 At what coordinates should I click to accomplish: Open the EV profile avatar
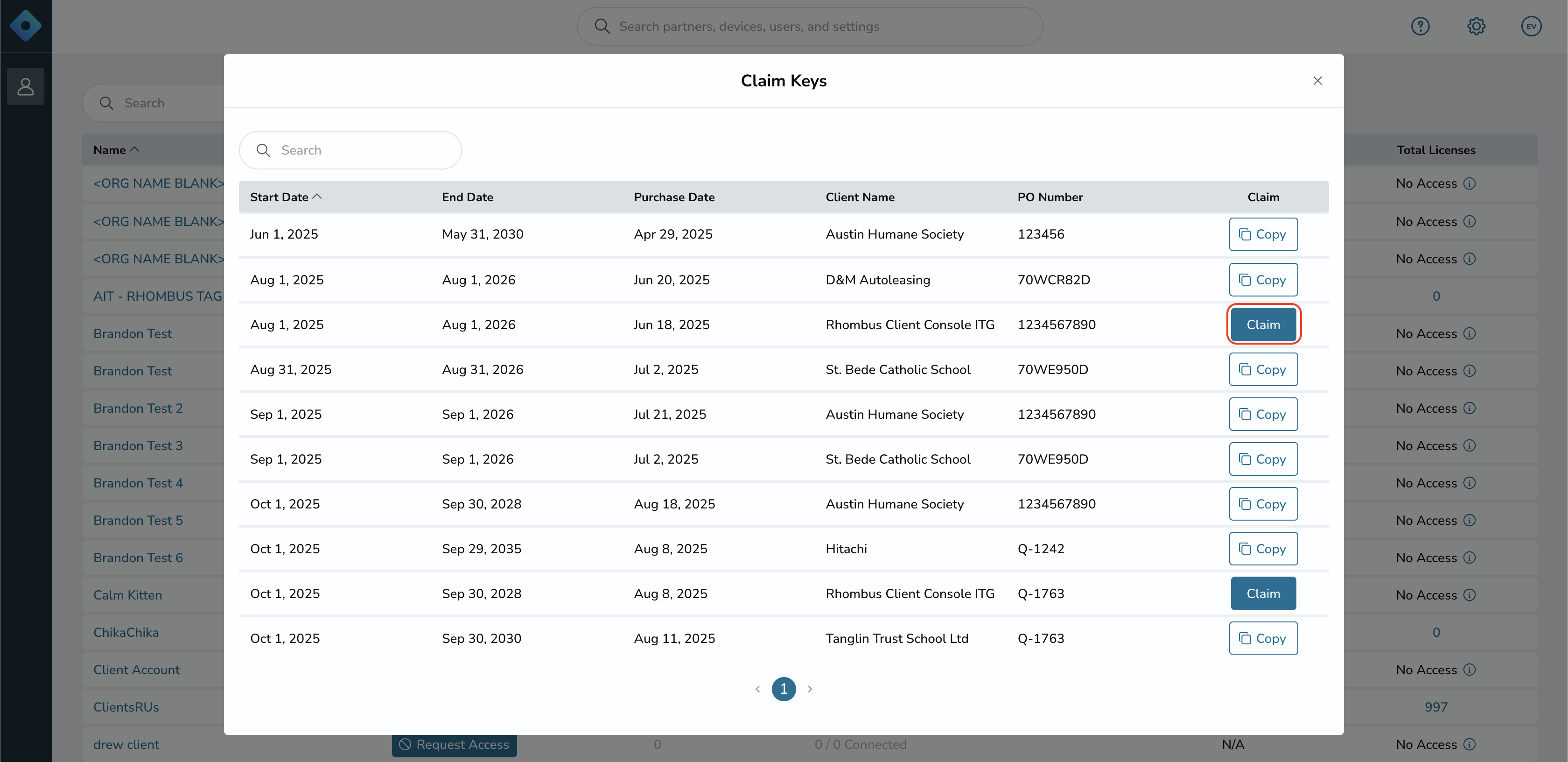click(1532, 26)
